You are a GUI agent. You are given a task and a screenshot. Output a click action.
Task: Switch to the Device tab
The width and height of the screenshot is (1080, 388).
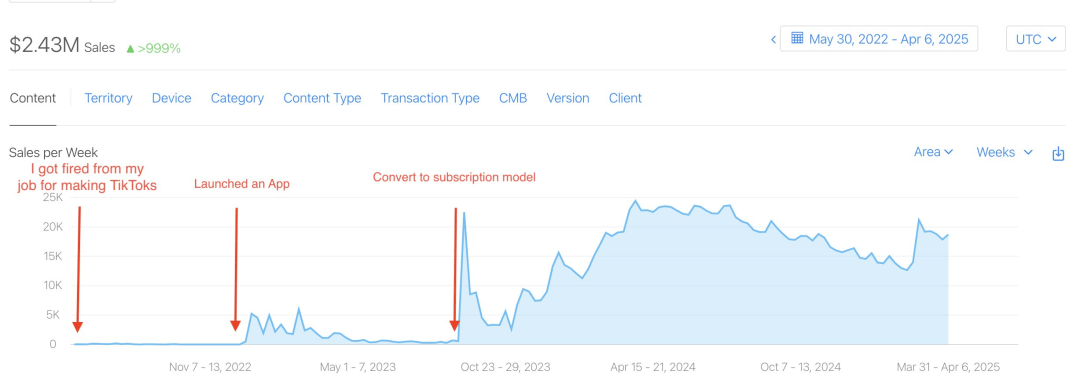172,98
